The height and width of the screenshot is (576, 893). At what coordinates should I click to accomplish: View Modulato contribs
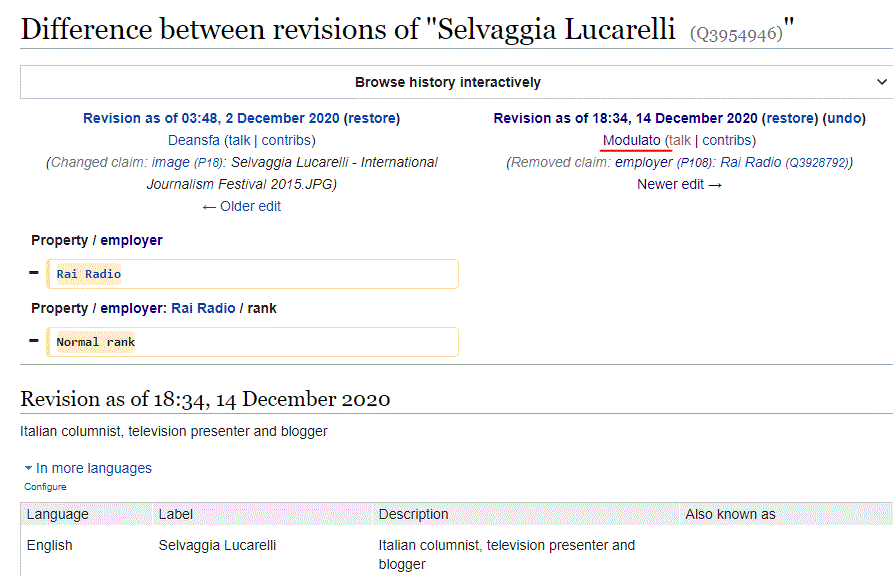tap(727, 140)
